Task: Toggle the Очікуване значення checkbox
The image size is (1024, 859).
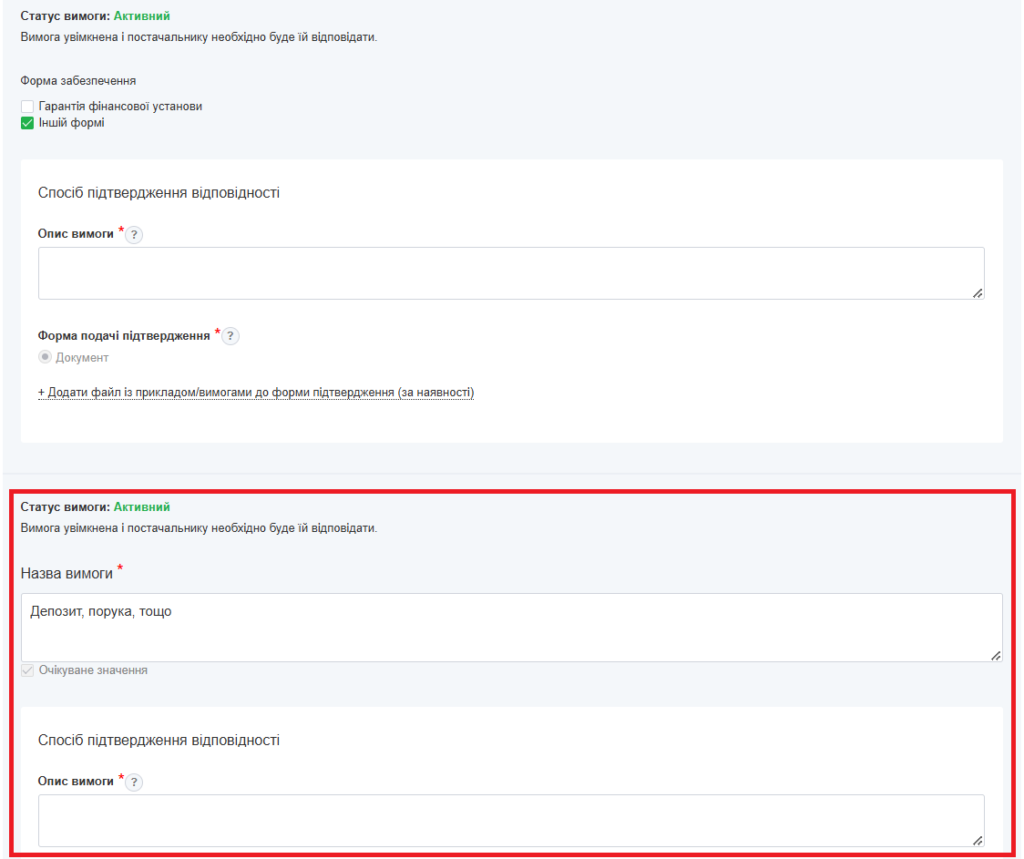Action: pyautogui.click(x=28, y=670)
